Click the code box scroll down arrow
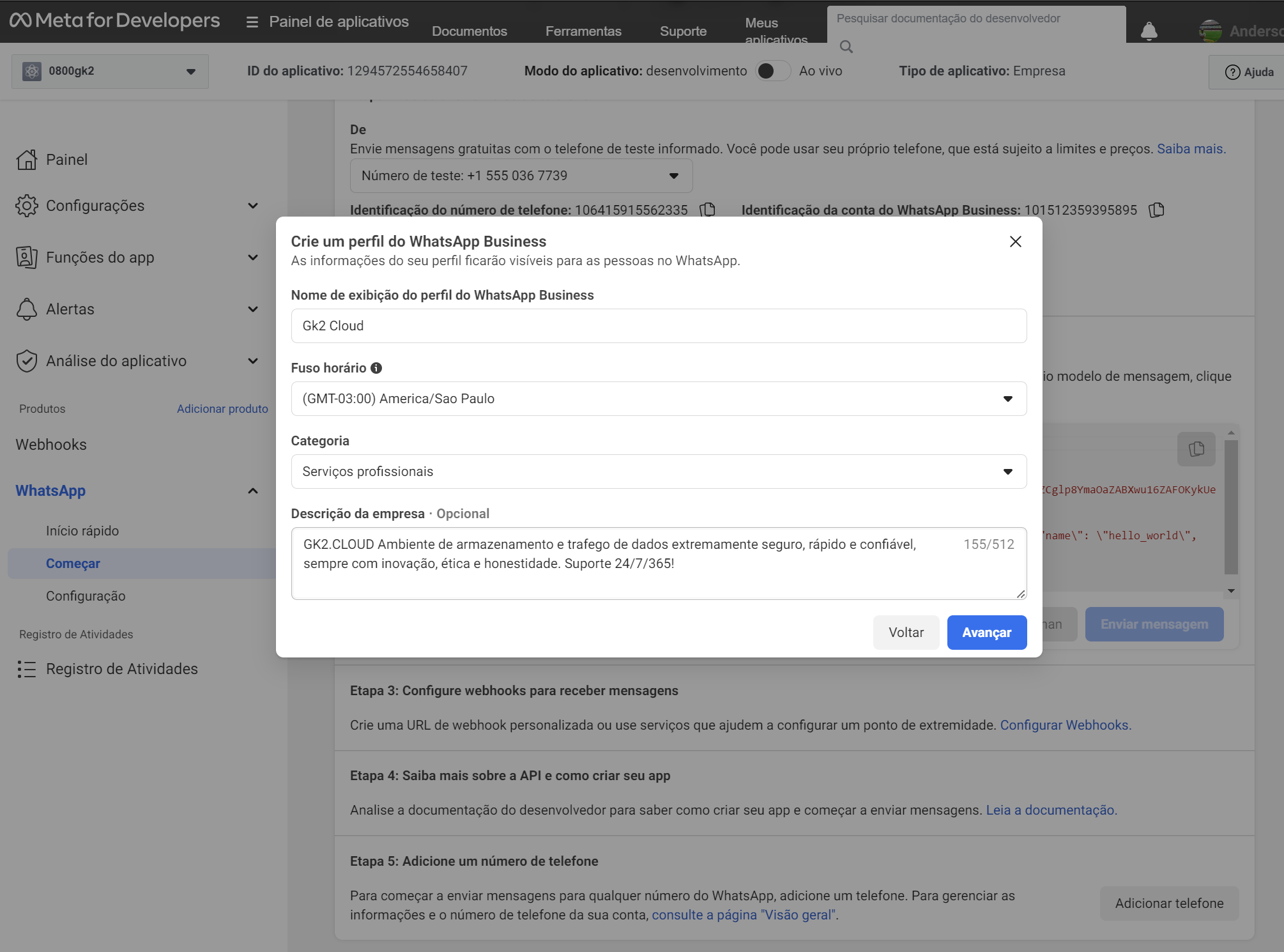This screenshot has width=1284, height=952. (x=1231, y=592)
